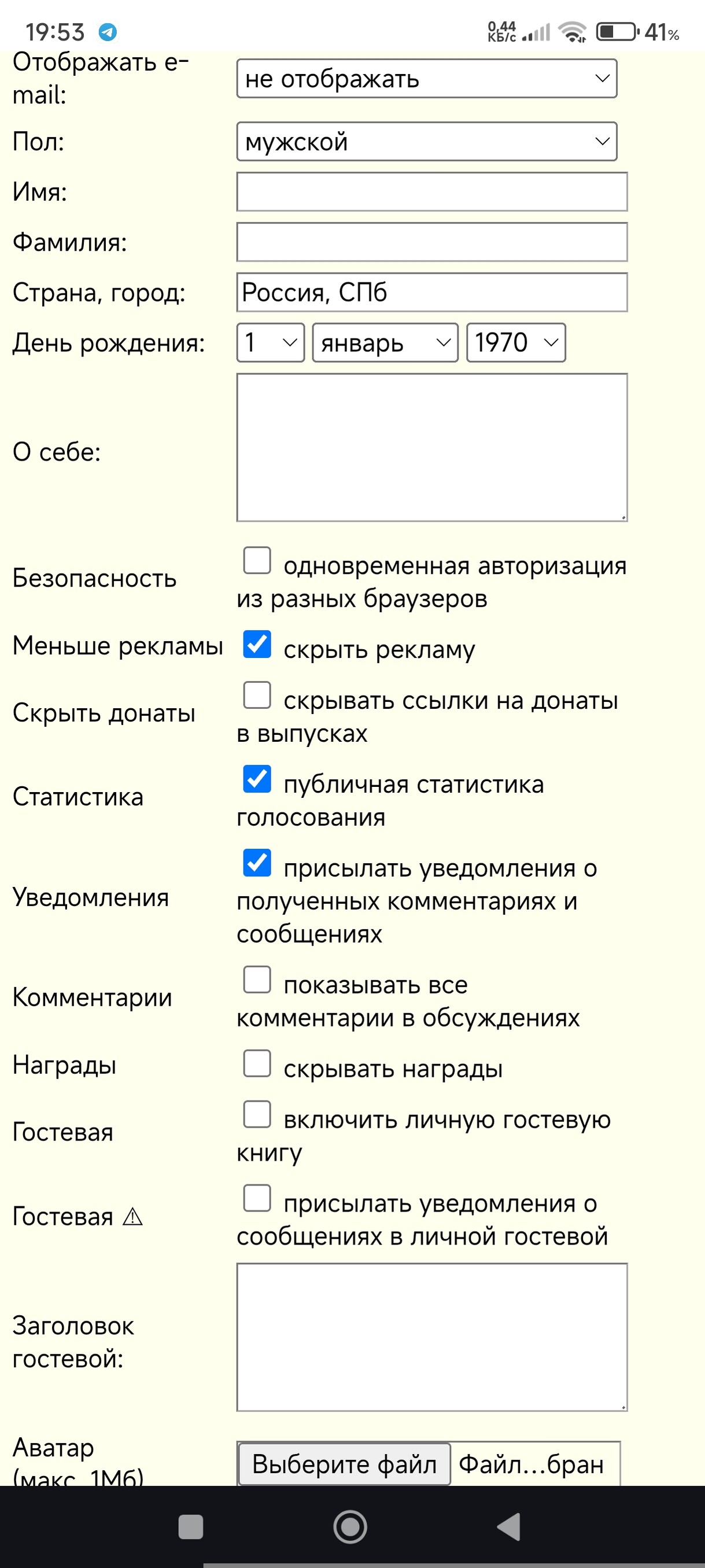The width and height of the screenshot is (705, 1568).
Task: Tap the mobile signal strength icon
Action: pyautogui.click(x=537, y=32)
